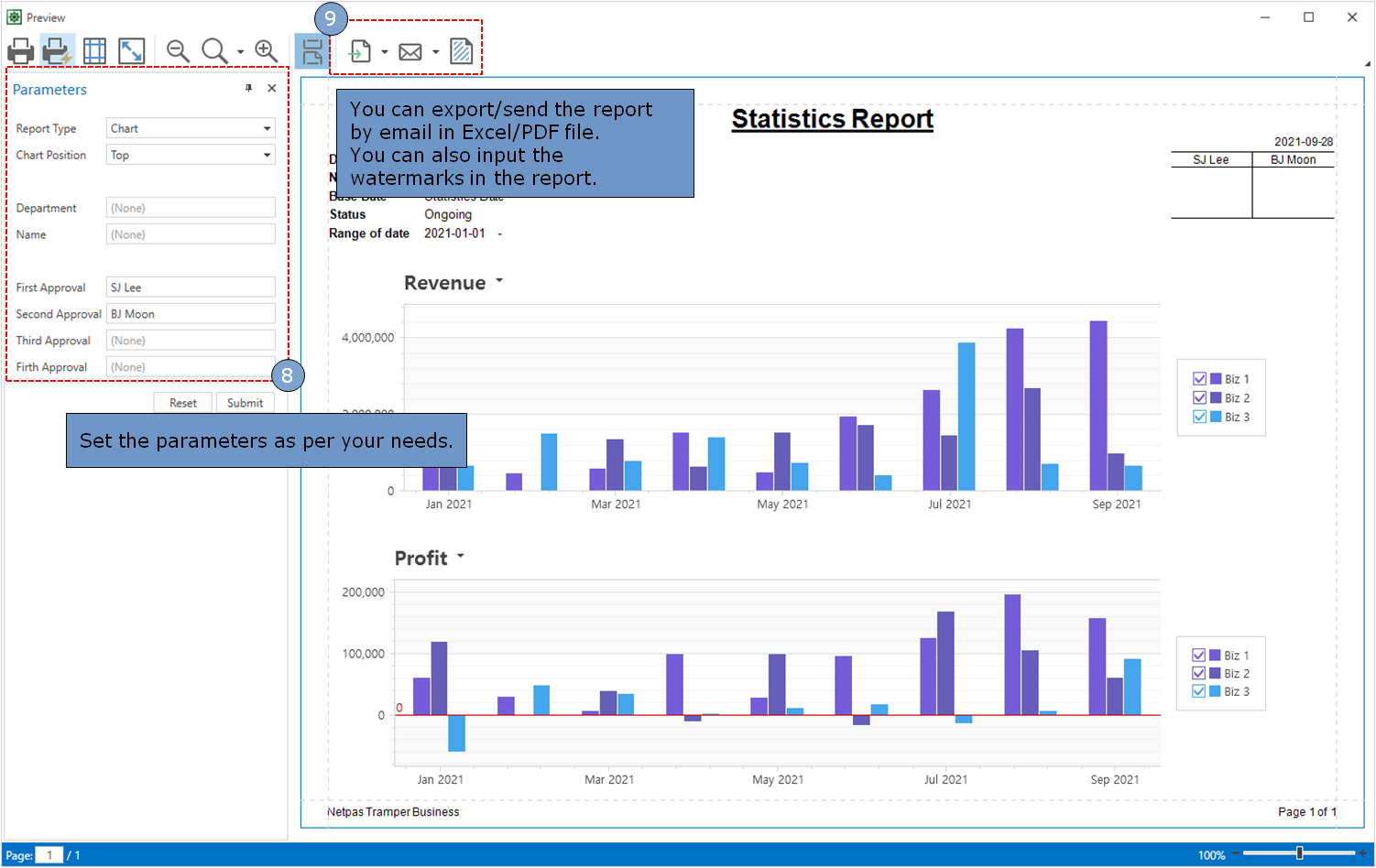
Task: Uncheck Biz 1 in Revenue legend
Action: coord(1199,379)
